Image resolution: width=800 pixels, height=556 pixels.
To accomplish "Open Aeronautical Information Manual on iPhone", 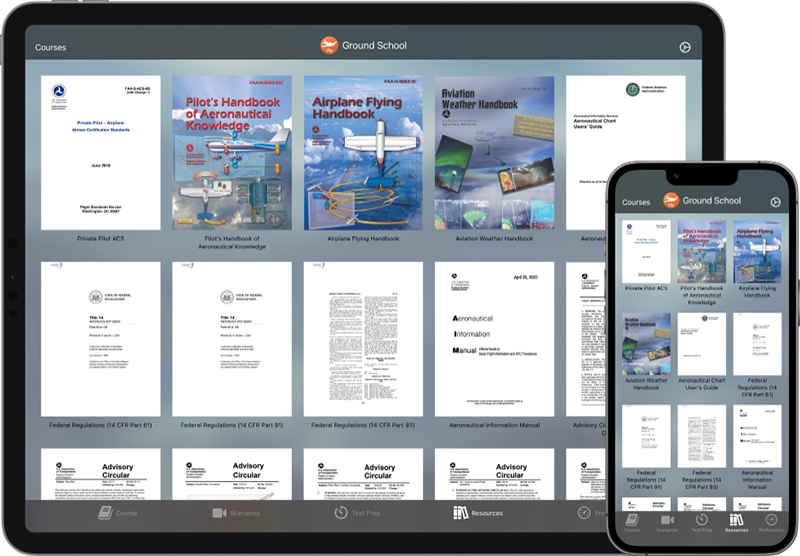I will coord(757,437).
